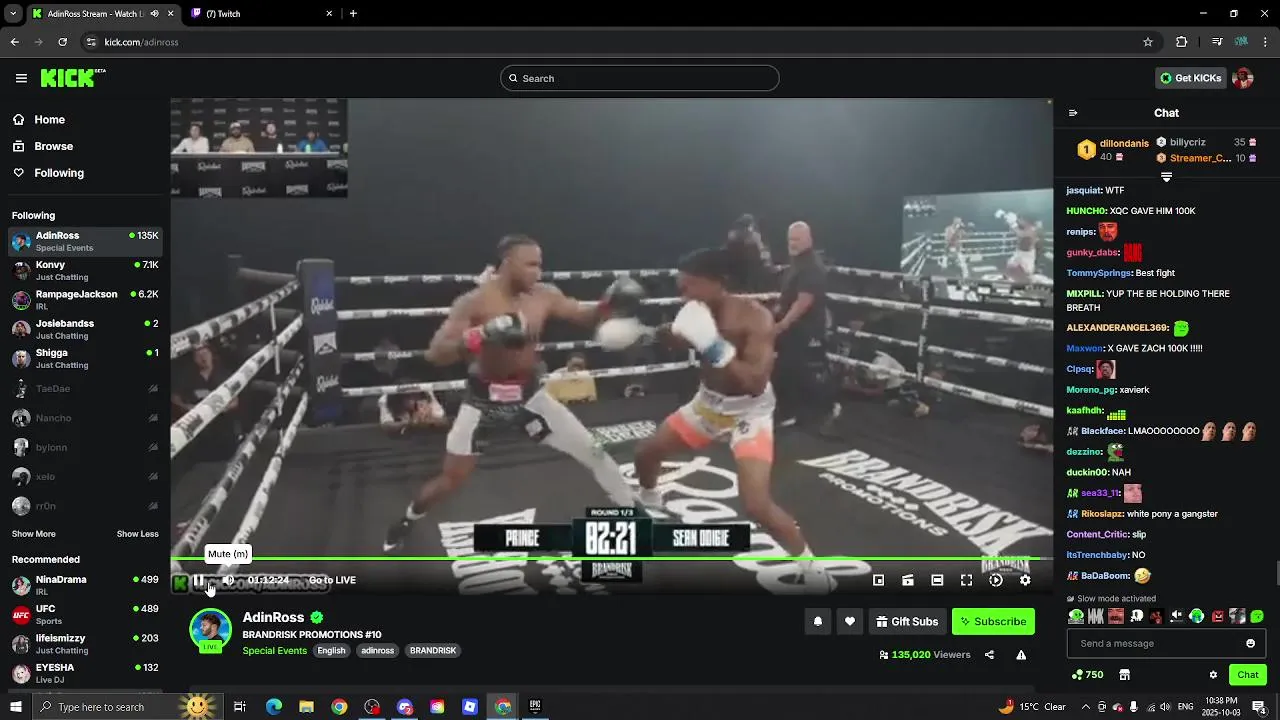Click Show More in Following
Screen dimensions: 1280x720
click(x=34, y=534)
